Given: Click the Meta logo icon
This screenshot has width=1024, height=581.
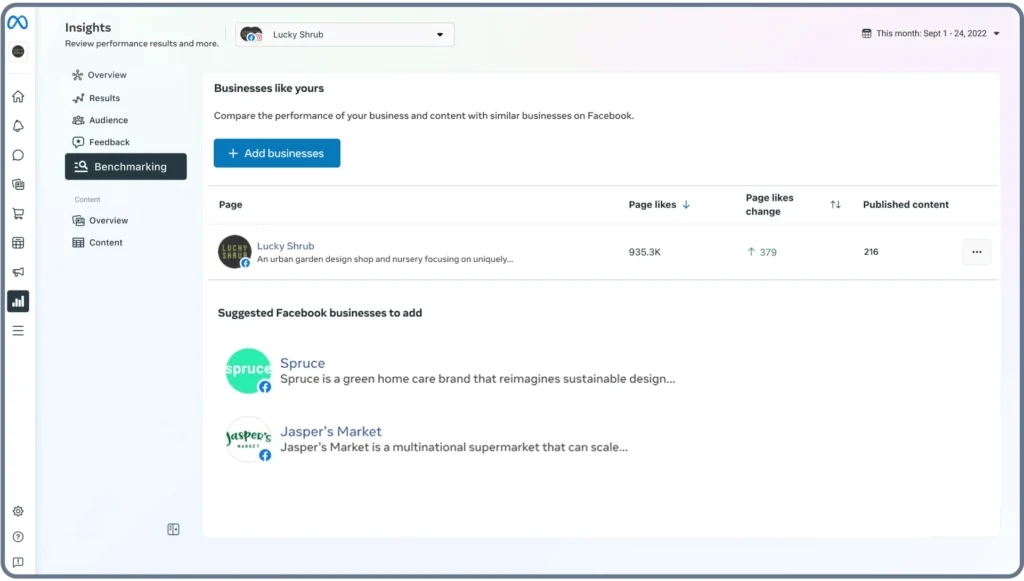Looking at the screenshot, I should tap(18, 22).
